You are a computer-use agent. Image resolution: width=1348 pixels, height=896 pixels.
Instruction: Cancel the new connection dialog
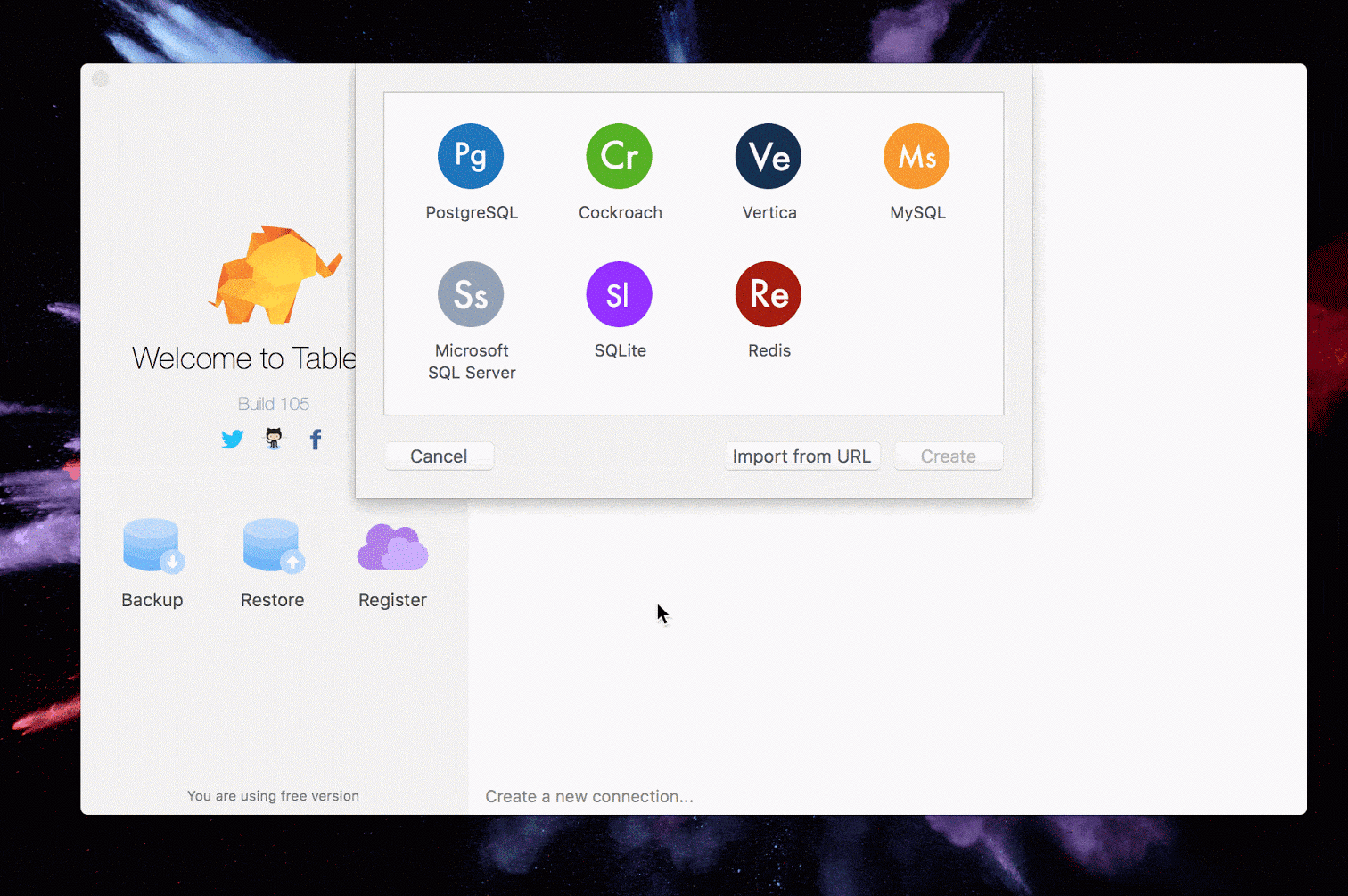tap(439, 456)
